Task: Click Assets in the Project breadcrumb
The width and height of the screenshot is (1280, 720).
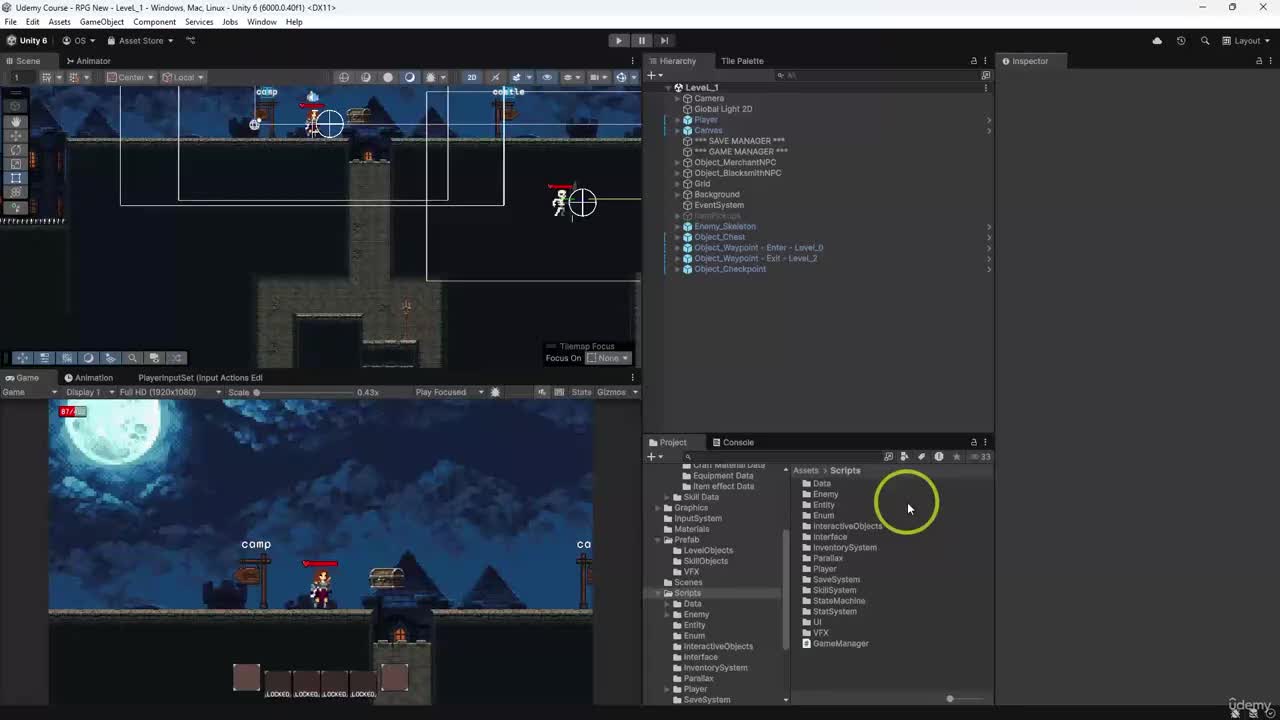Action: click(x=806, y=471)
